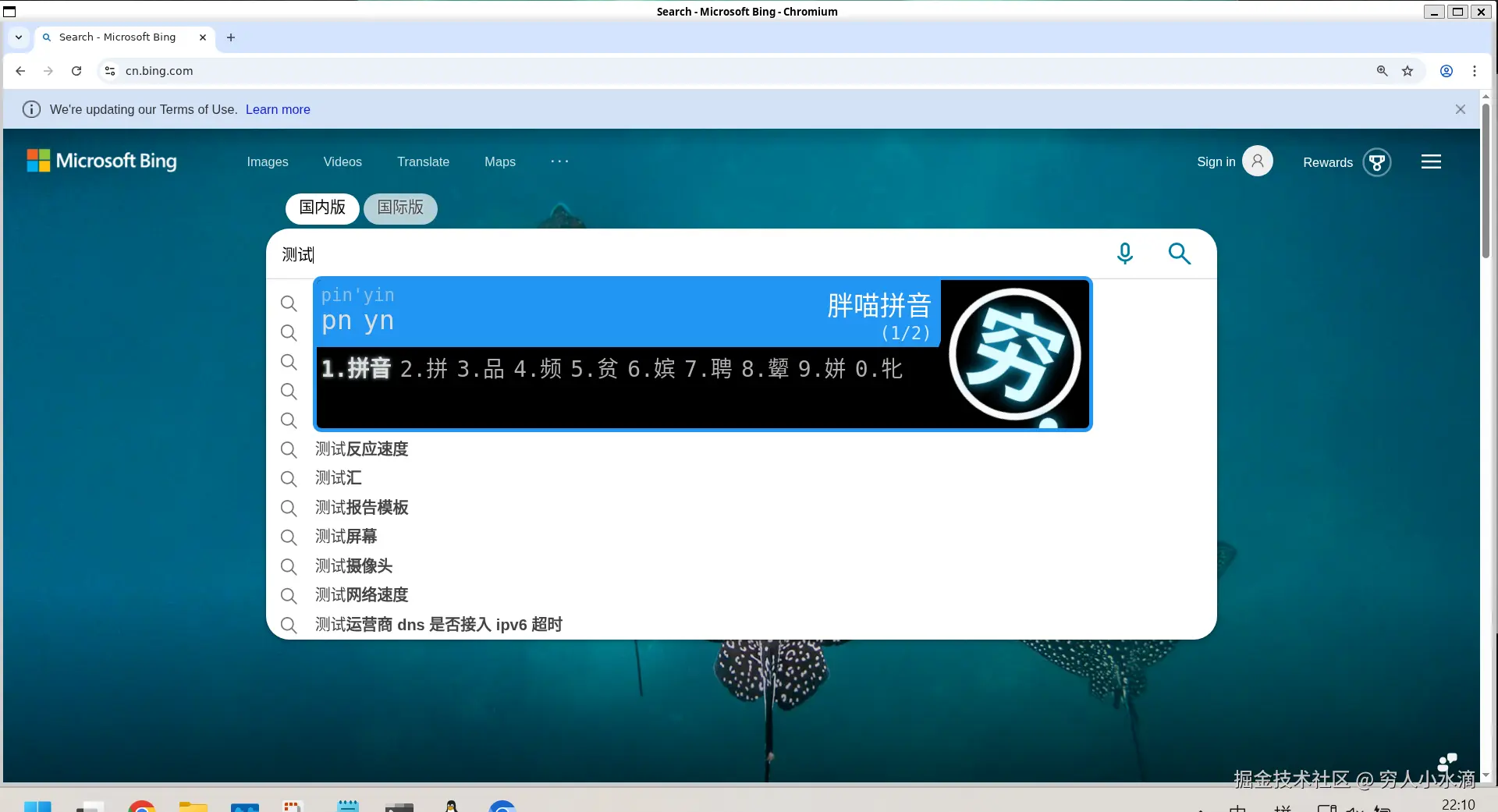Click the Learn more link
The width and height of the screenshot is (1498, 812).
(x=278, y=109)
